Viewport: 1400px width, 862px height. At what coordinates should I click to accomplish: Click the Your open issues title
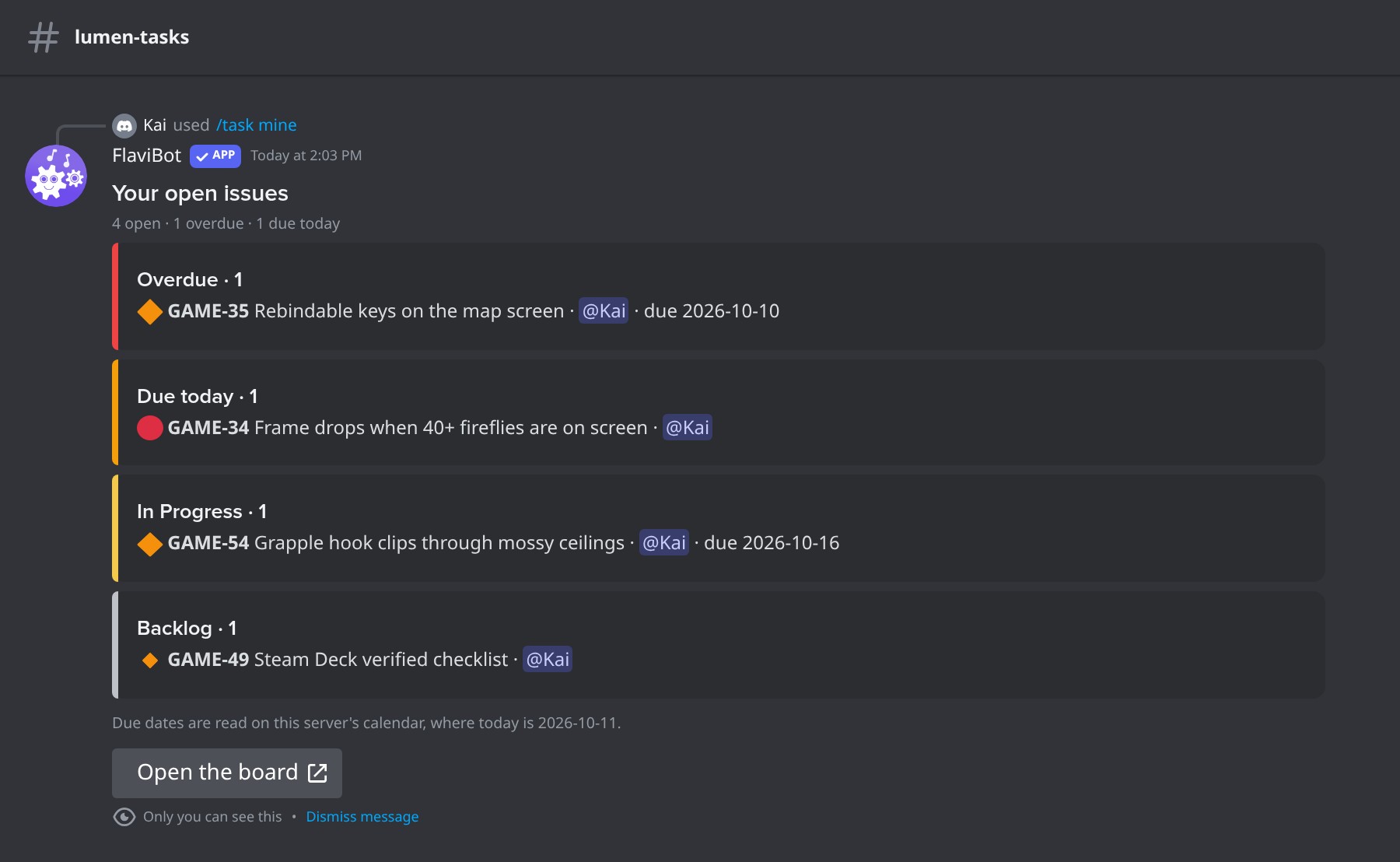(200, 194)
